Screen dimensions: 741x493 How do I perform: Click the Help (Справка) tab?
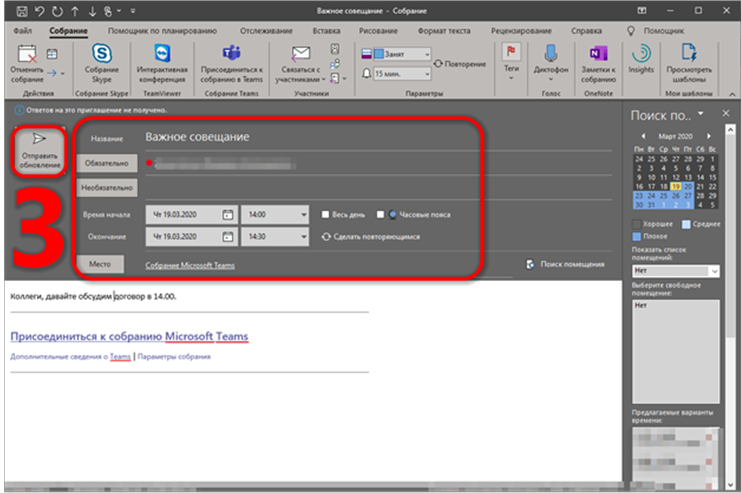coord(586,31)
